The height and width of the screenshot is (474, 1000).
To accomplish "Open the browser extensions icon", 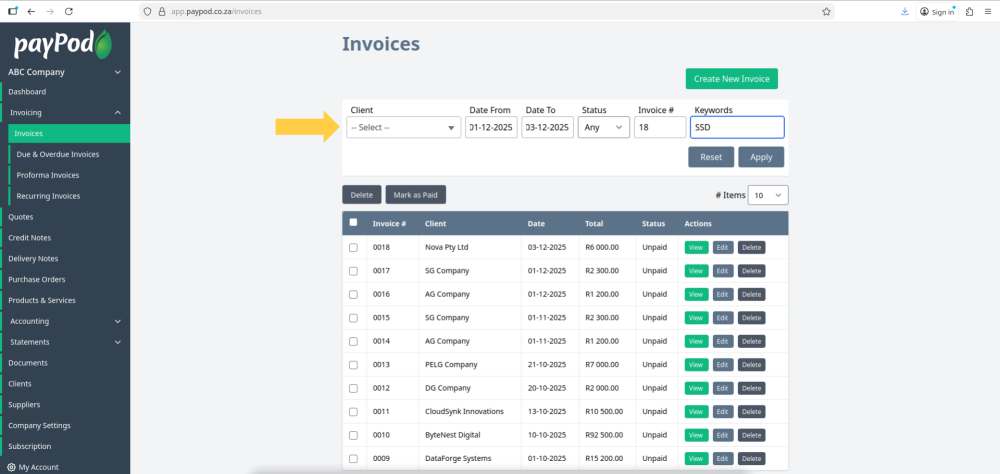I will pyautogui.click(x=969, y=11).
